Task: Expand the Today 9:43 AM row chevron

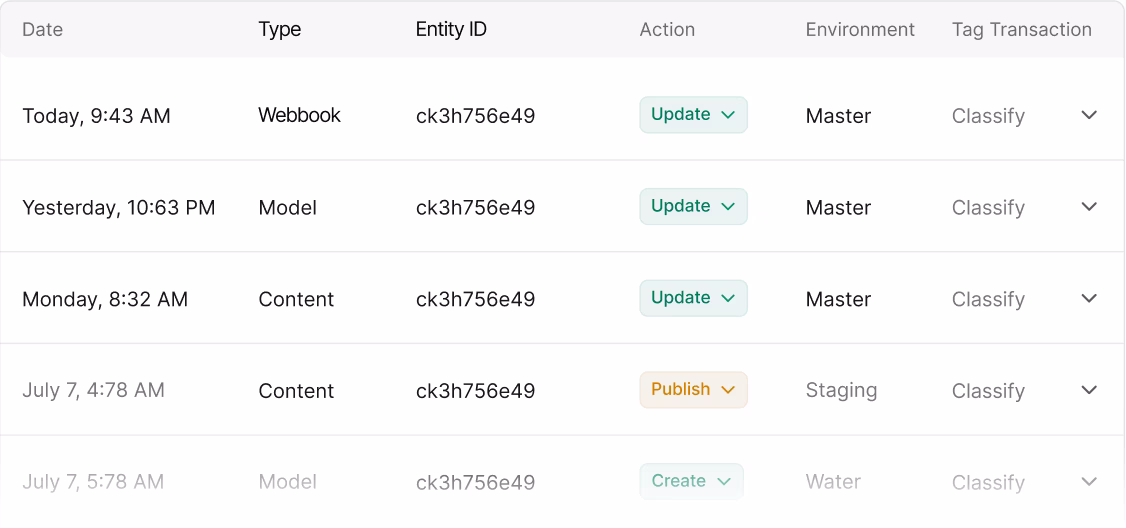Action: pyautogui.click(x=1090, y=115)
